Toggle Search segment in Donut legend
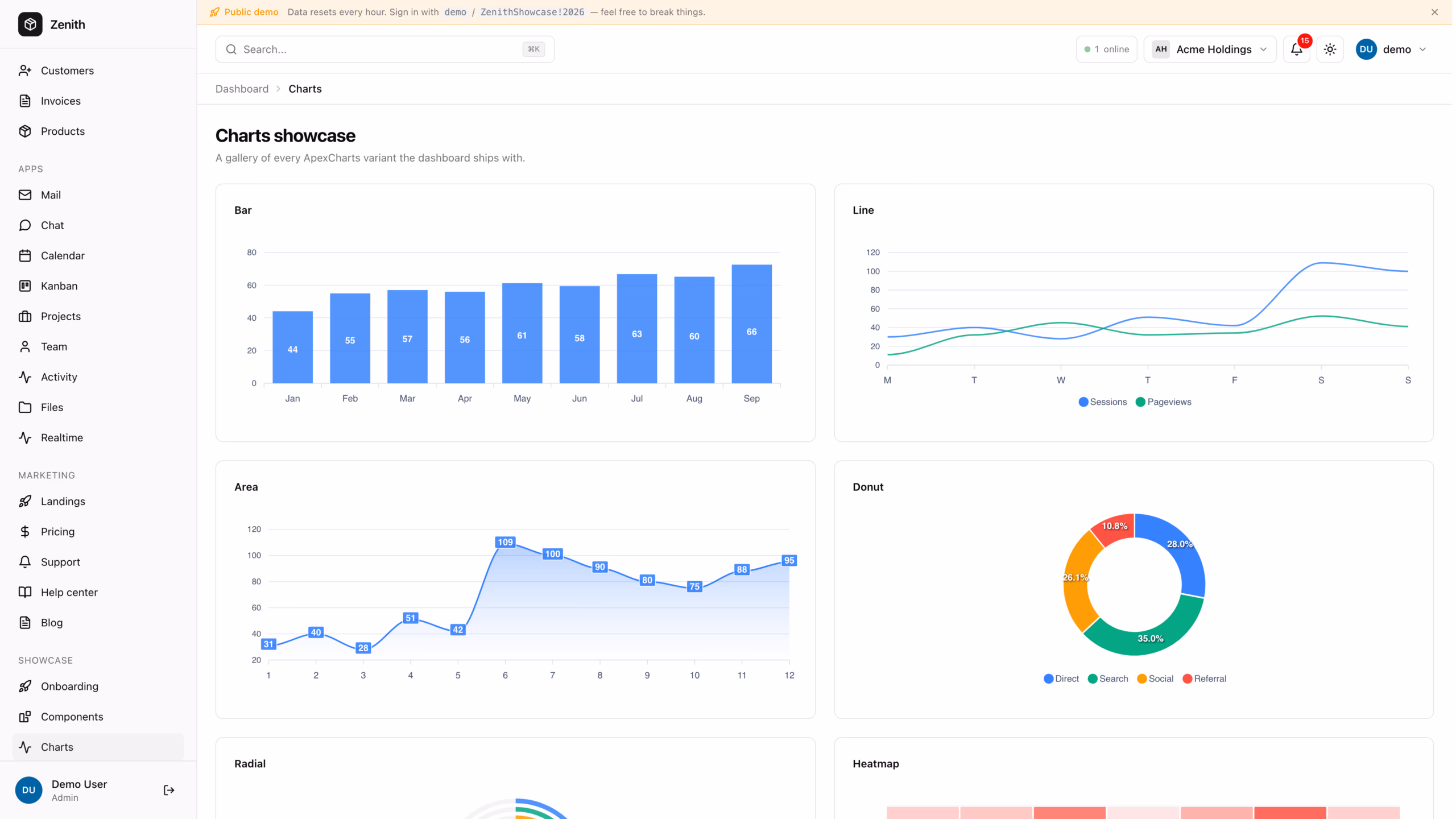This screenshot has height=819, width=1456. click(x=1108, y=679)
